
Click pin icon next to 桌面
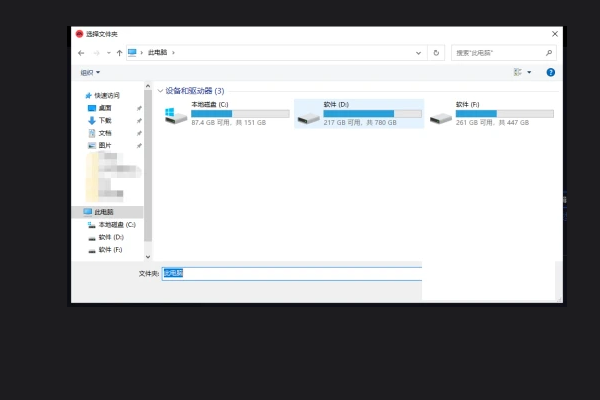point(139,108)
